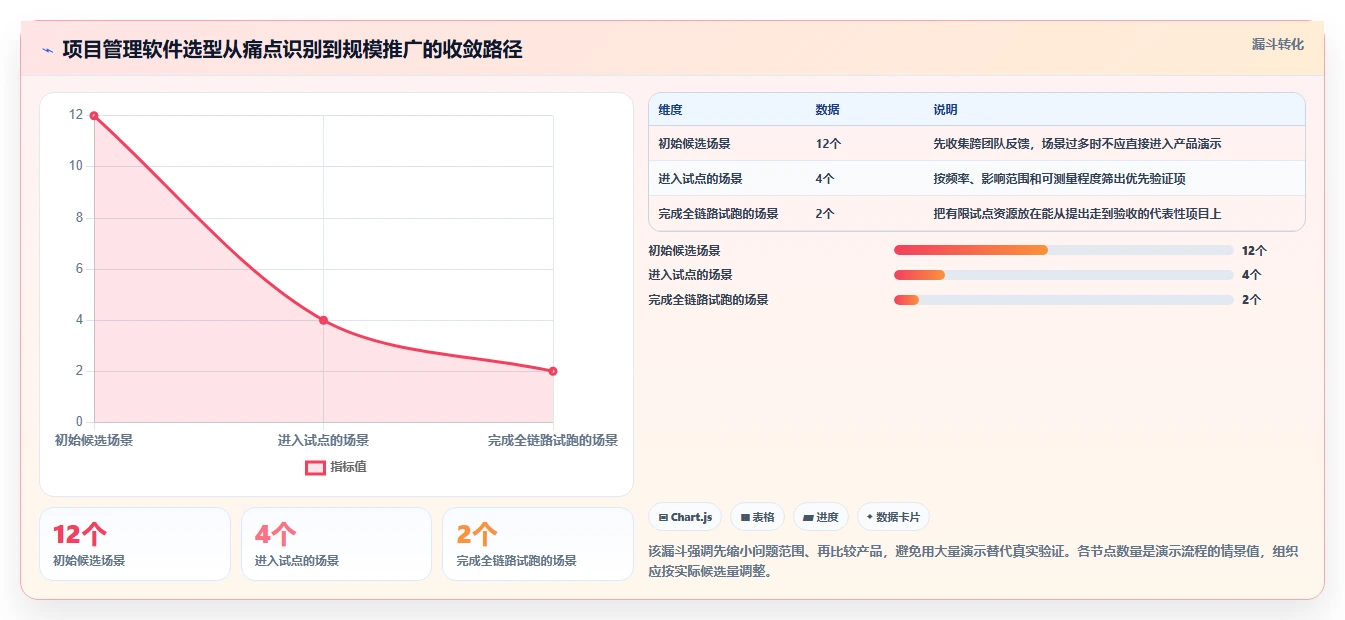This screenshot has height=620, width=1345.
Task: Click the 完成全链路试跑的场景 progress bar
Action: tap(1064, 300)
